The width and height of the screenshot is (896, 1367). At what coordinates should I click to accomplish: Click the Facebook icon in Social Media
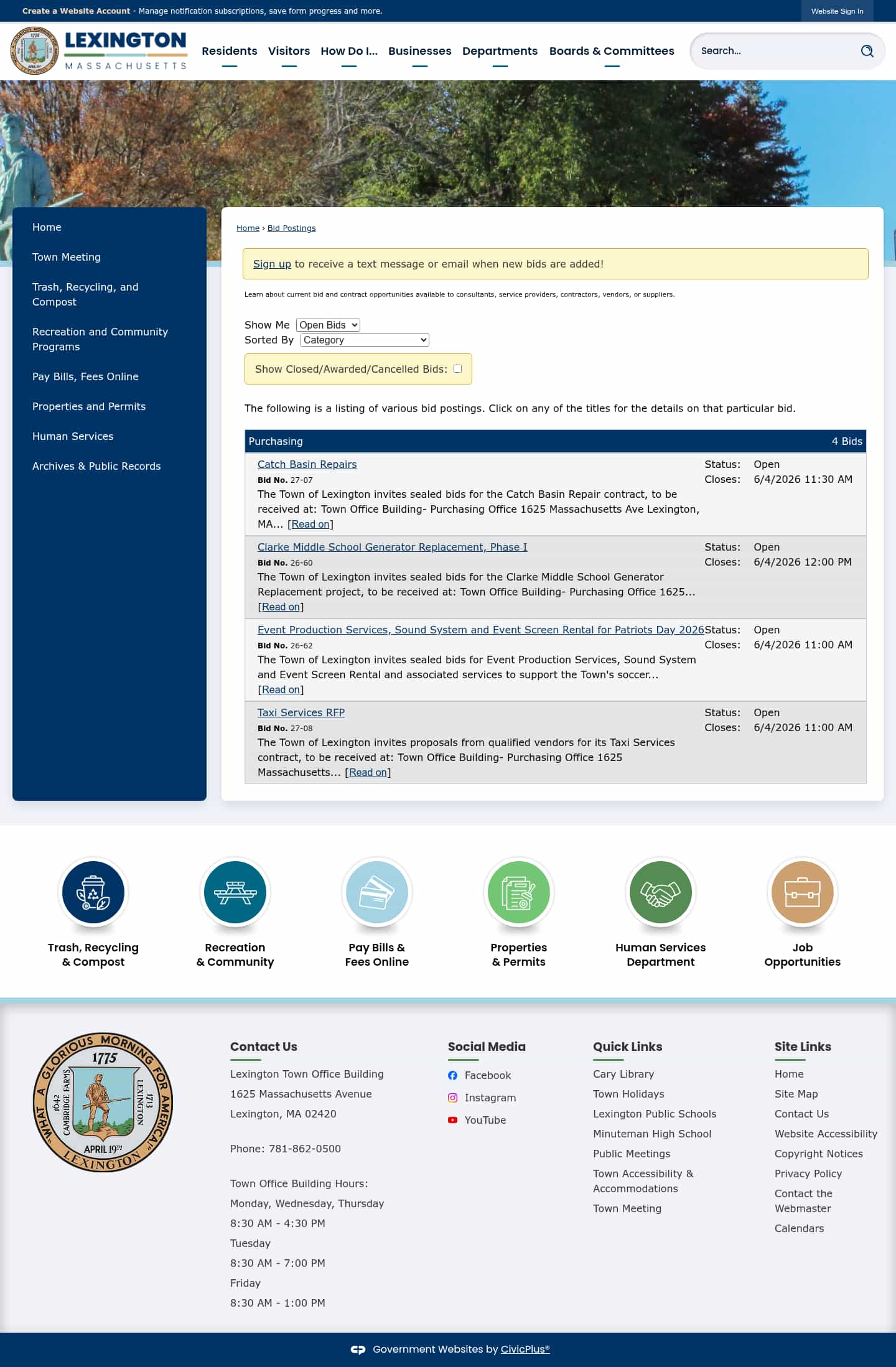tap(452, 1075)
